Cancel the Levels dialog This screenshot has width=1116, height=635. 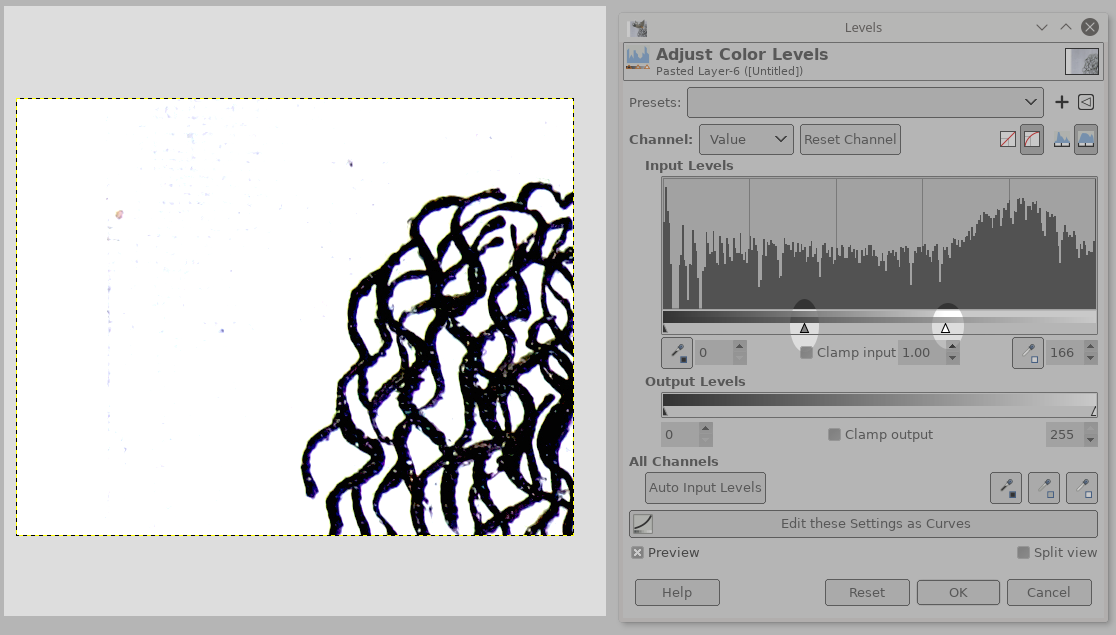point(1049,592)
